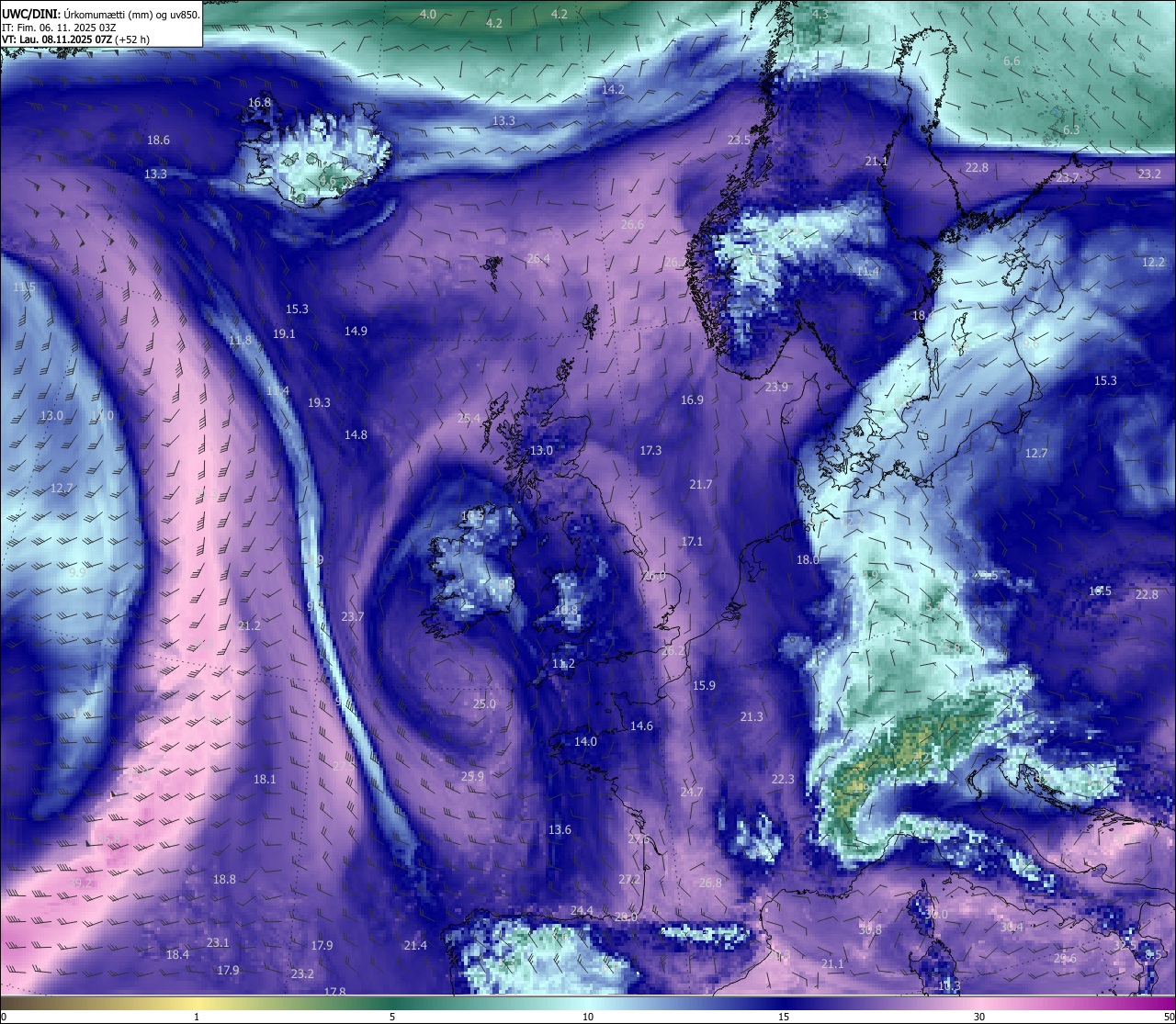Click the 18.0 value label
The width and height of the screenshot is (1176, 1024).
pyautogui.click(x=808, y=560)
